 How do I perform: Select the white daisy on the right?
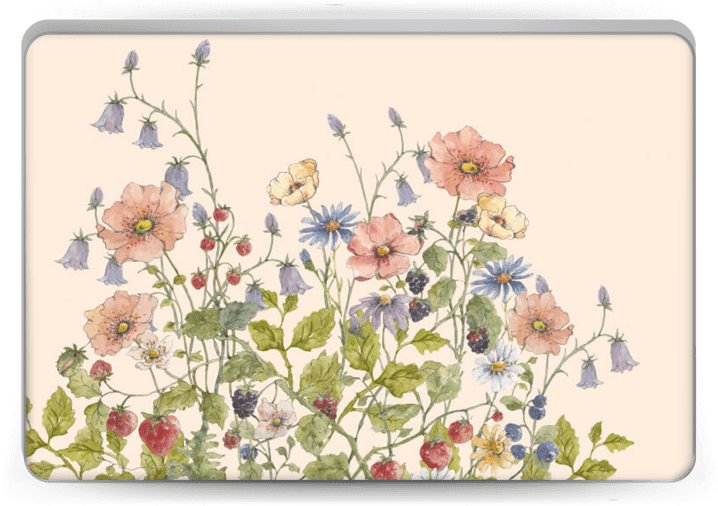(x=498, y=365)
